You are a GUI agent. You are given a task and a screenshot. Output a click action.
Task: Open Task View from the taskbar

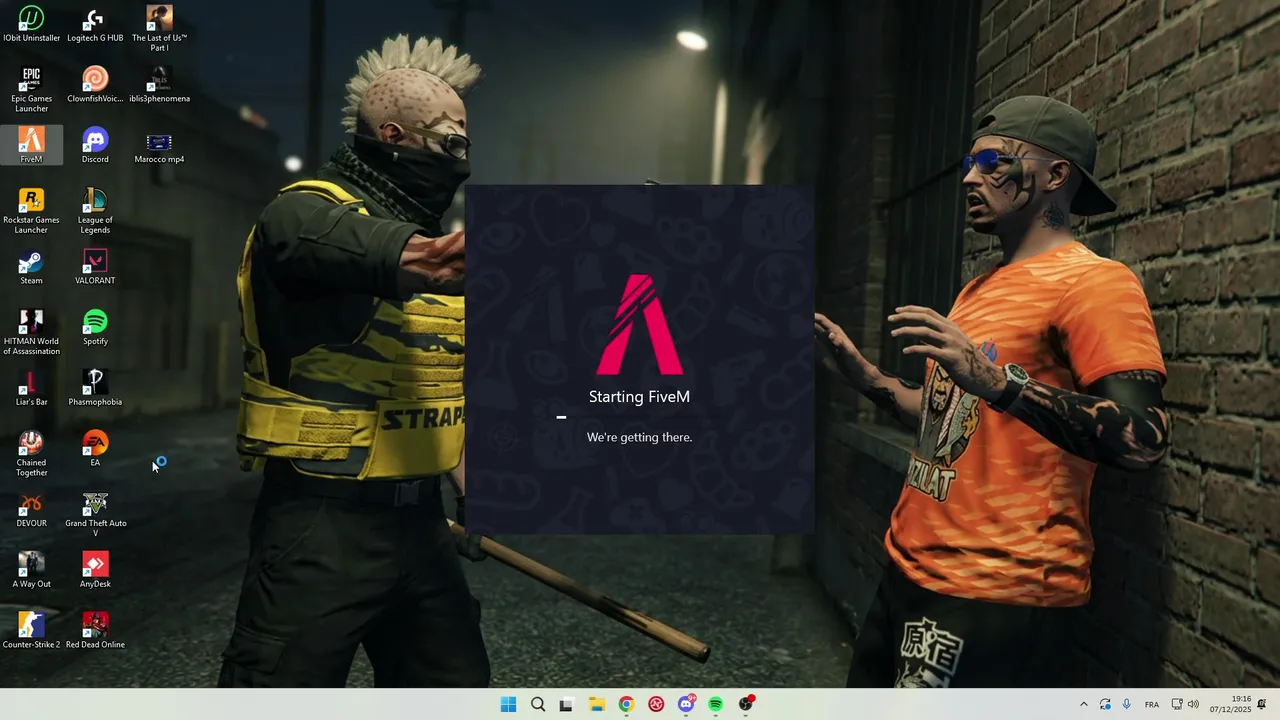pyautogui.click(x=566, y=704)
